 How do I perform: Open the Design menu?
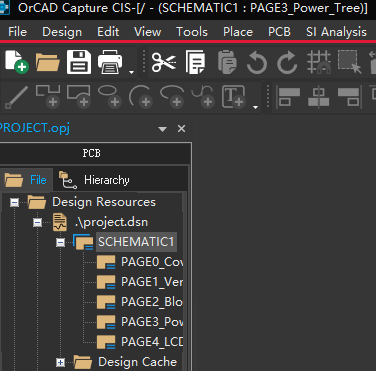pyautogui.click(x=62, y=32)
